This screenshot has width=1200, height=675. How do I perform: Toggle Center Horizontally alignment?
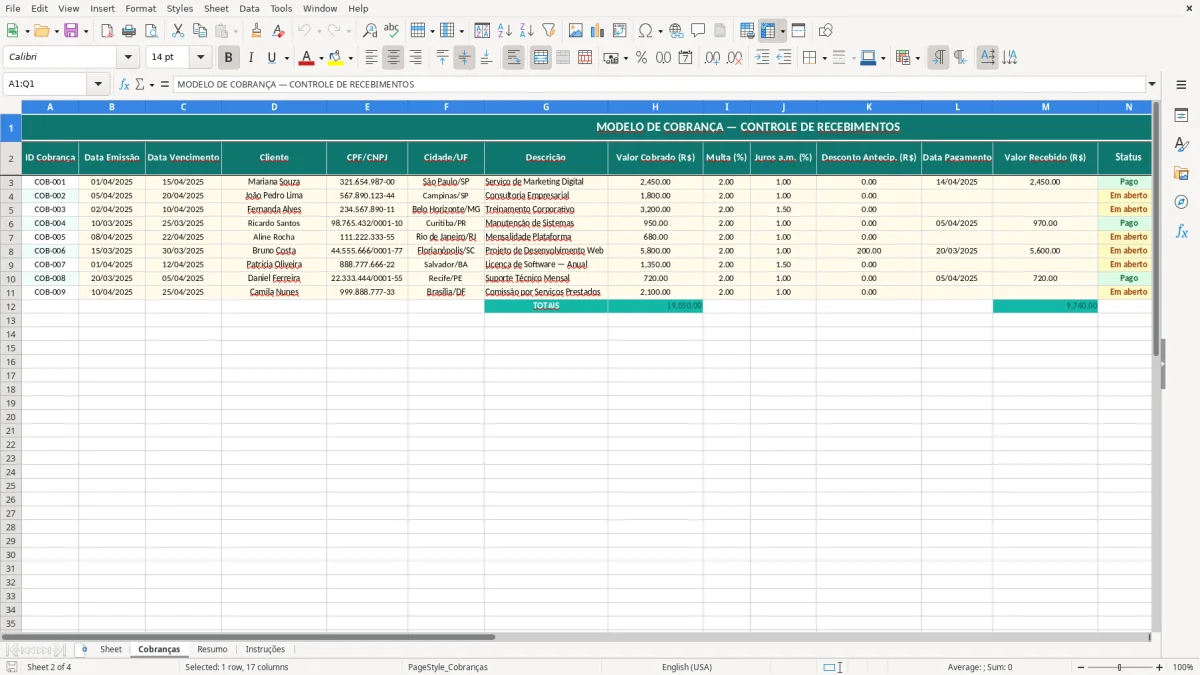(x=393, y=58)
